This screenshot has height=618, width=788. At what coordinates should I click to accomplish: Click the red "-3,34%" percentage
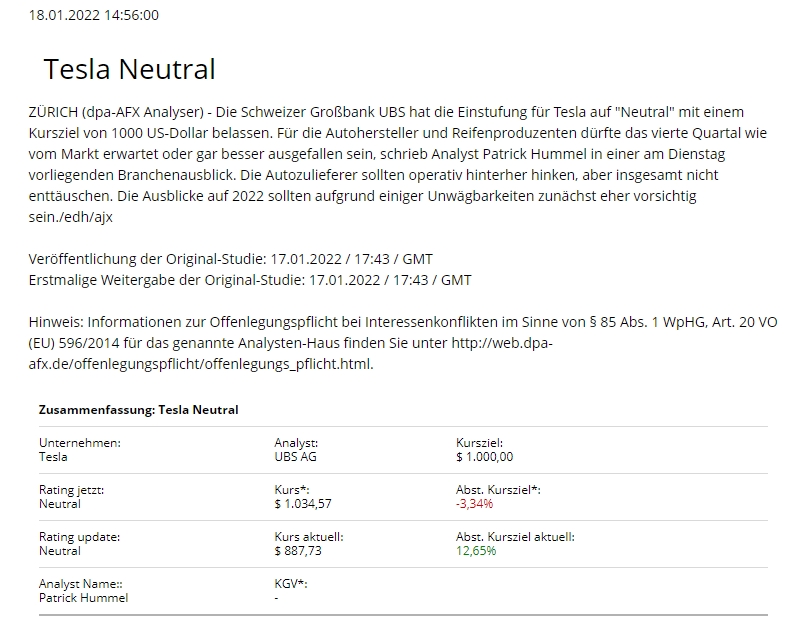click(x=475, y=504)
